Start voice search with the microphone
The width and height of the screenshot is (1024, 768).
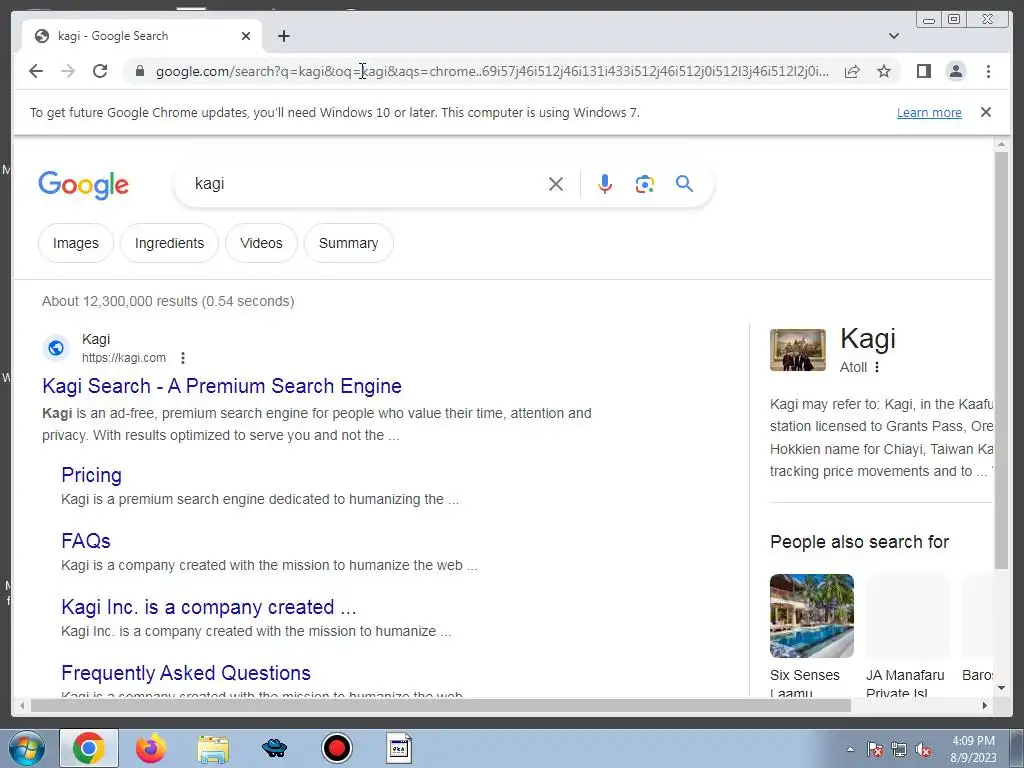click(605, 184)
